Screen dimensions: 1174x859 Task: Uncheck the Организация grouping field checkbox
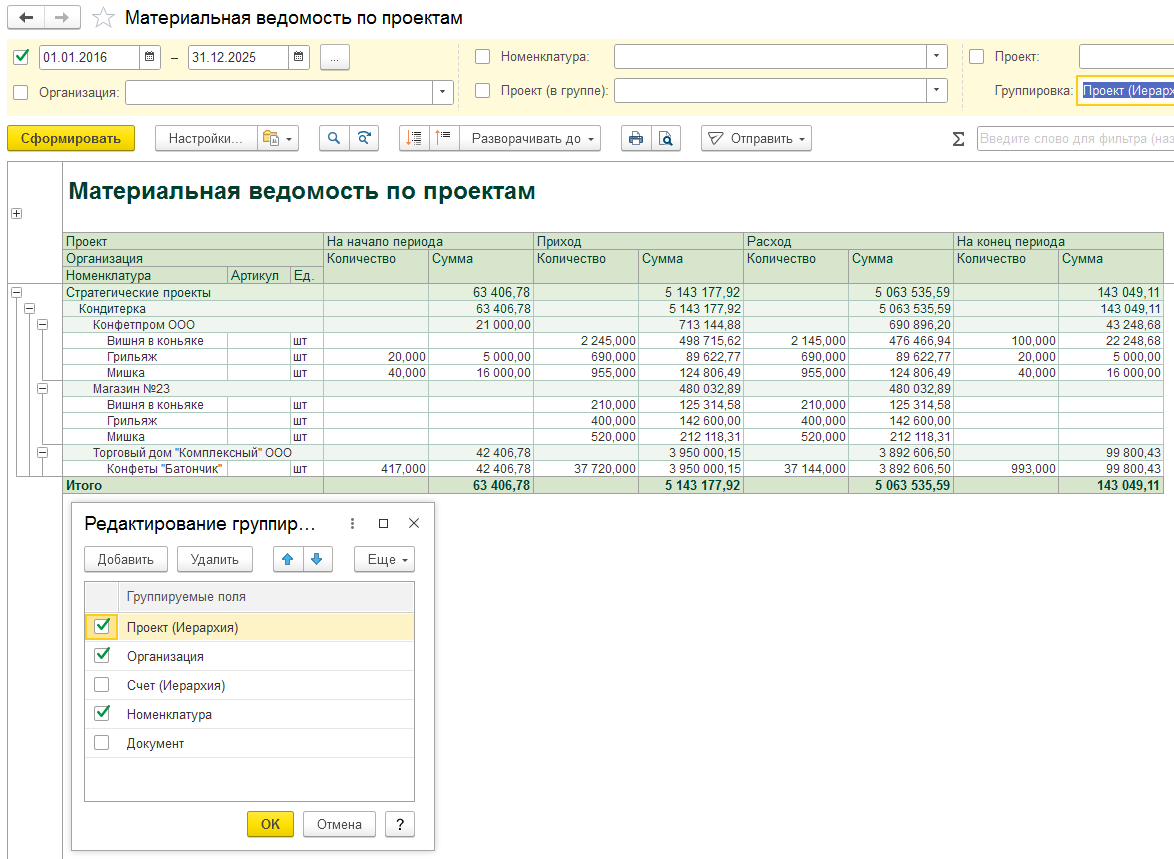(101, 656)
